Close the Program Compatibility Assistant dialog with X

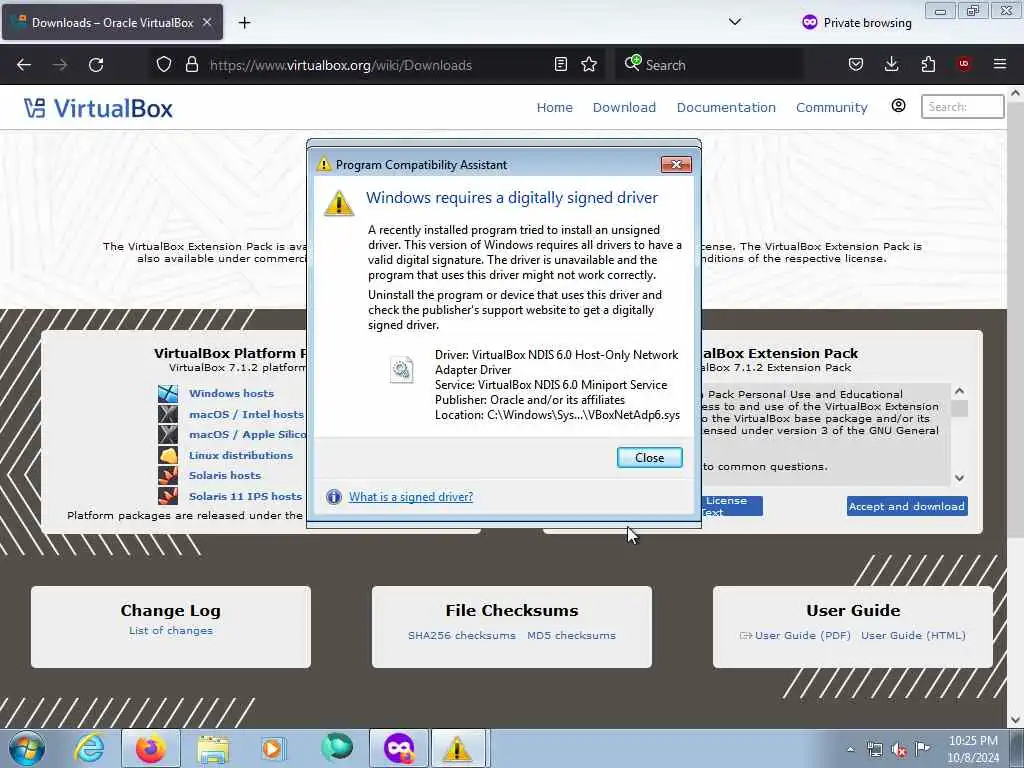(676, 165)
